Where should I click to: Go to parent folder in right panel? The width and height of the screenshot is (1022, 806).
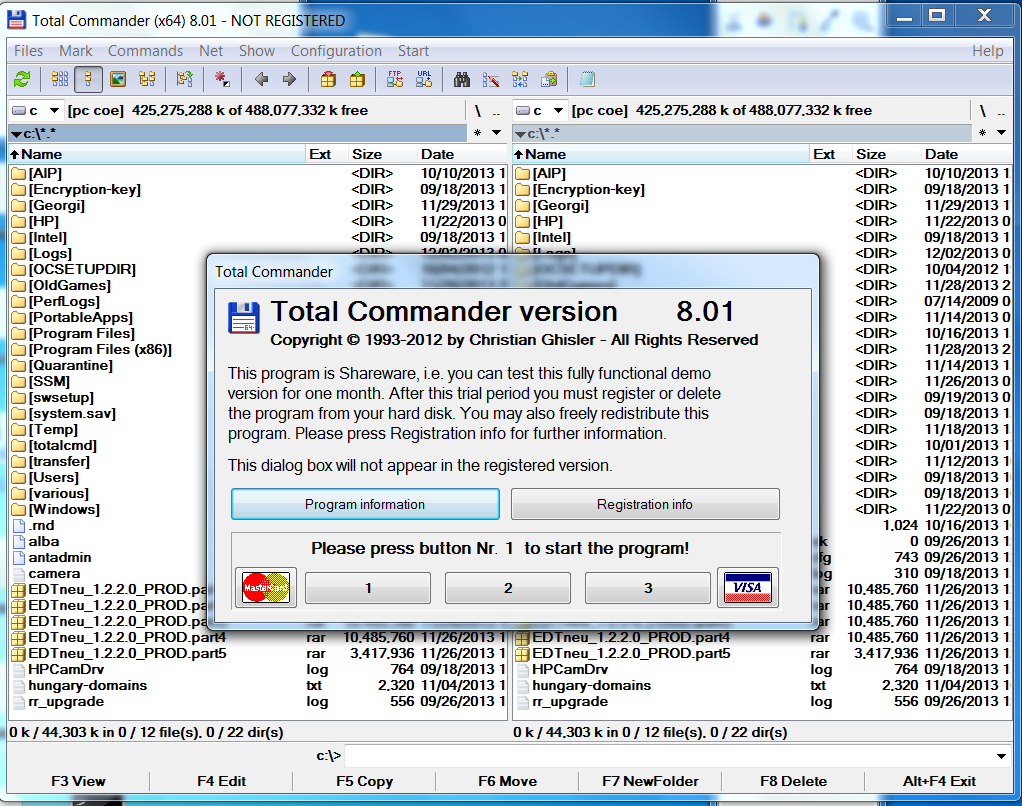1001,111
